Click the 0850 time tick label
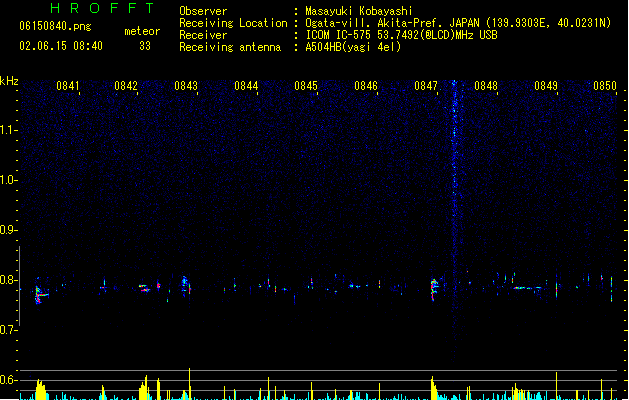 [605, 86]
